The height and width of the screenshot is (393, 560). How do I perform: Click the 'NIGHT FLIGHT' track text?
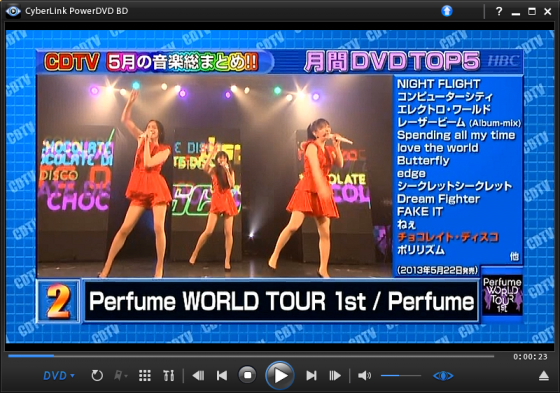click(439, 84)
